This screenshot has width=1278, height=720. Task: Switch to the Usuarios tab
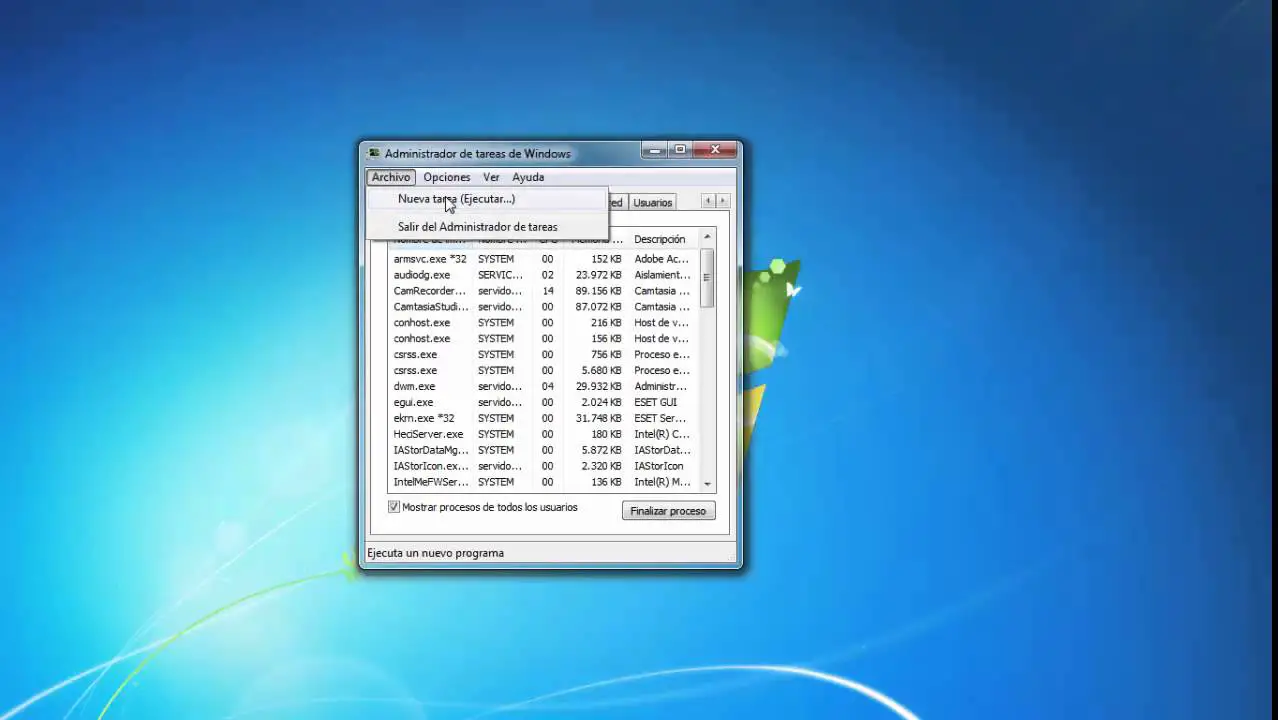click(652, 202)
